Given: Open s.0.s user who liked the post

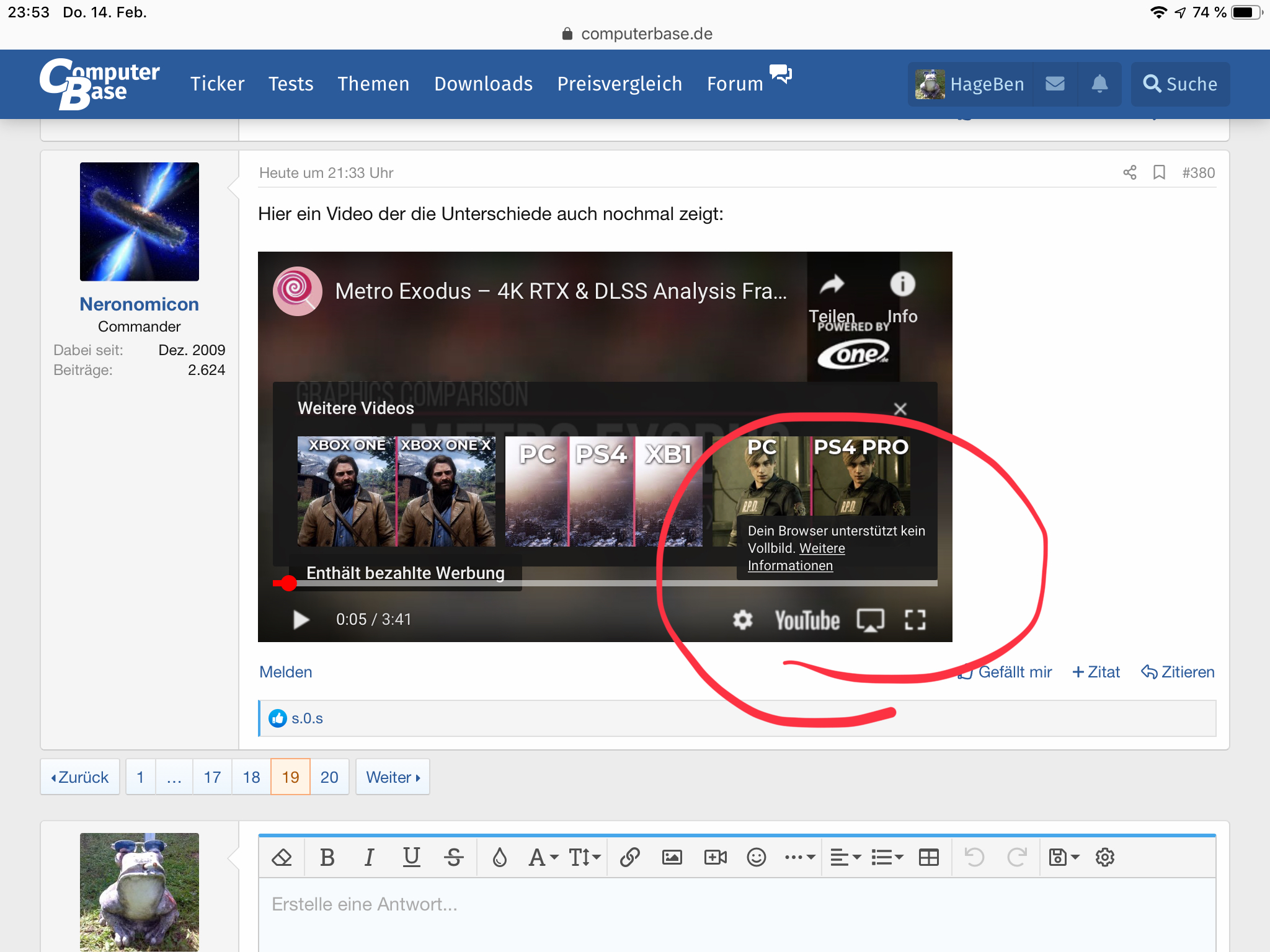Looking at the screenshot, I should (307, 718).
